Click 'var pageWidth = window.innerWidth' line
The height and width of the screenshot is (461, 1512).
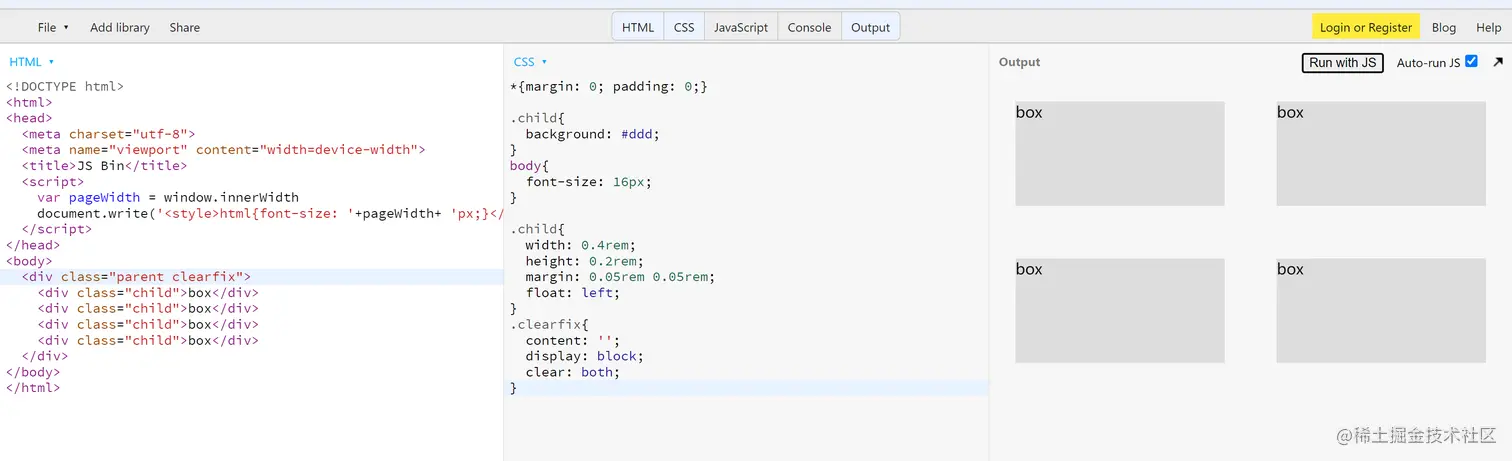(168, 197)
